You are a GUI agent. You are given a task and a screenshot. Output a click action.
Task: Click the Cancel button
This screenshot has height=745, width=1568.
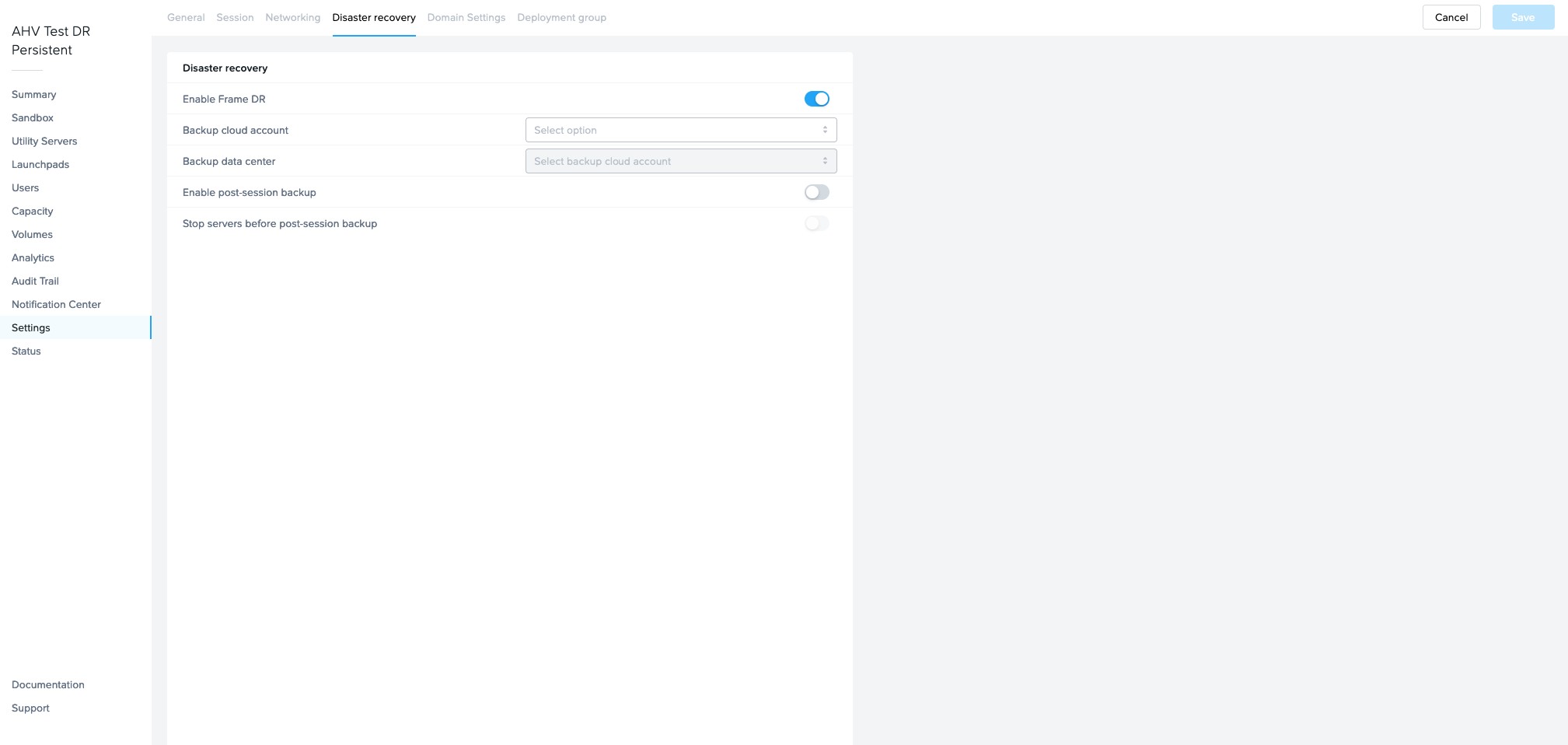click(1451, 17)
